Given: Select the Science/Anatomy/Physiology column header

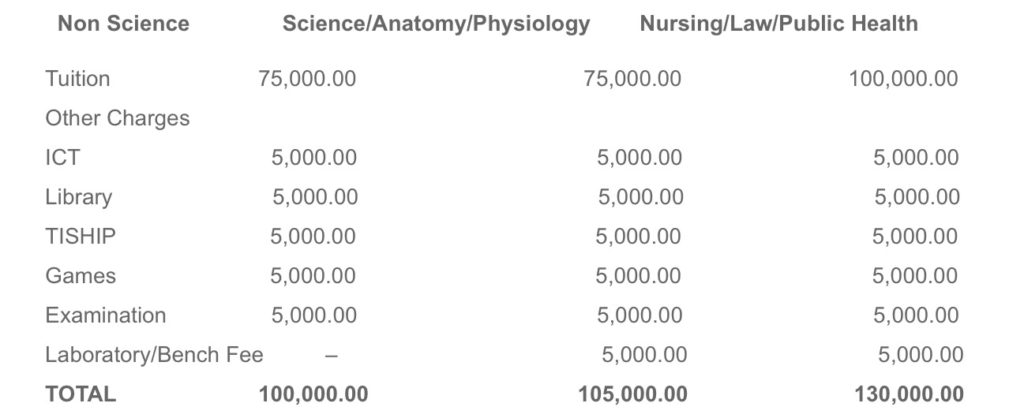Looking at the screenshot, I should tap(436, 24).
